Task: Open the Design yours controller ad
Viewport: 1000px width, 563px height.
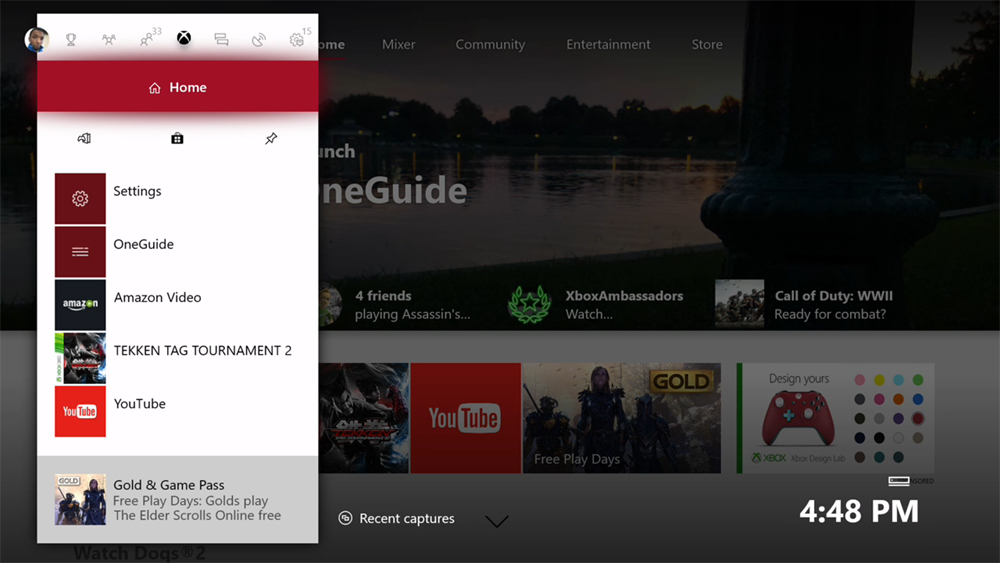Action: 835,418
